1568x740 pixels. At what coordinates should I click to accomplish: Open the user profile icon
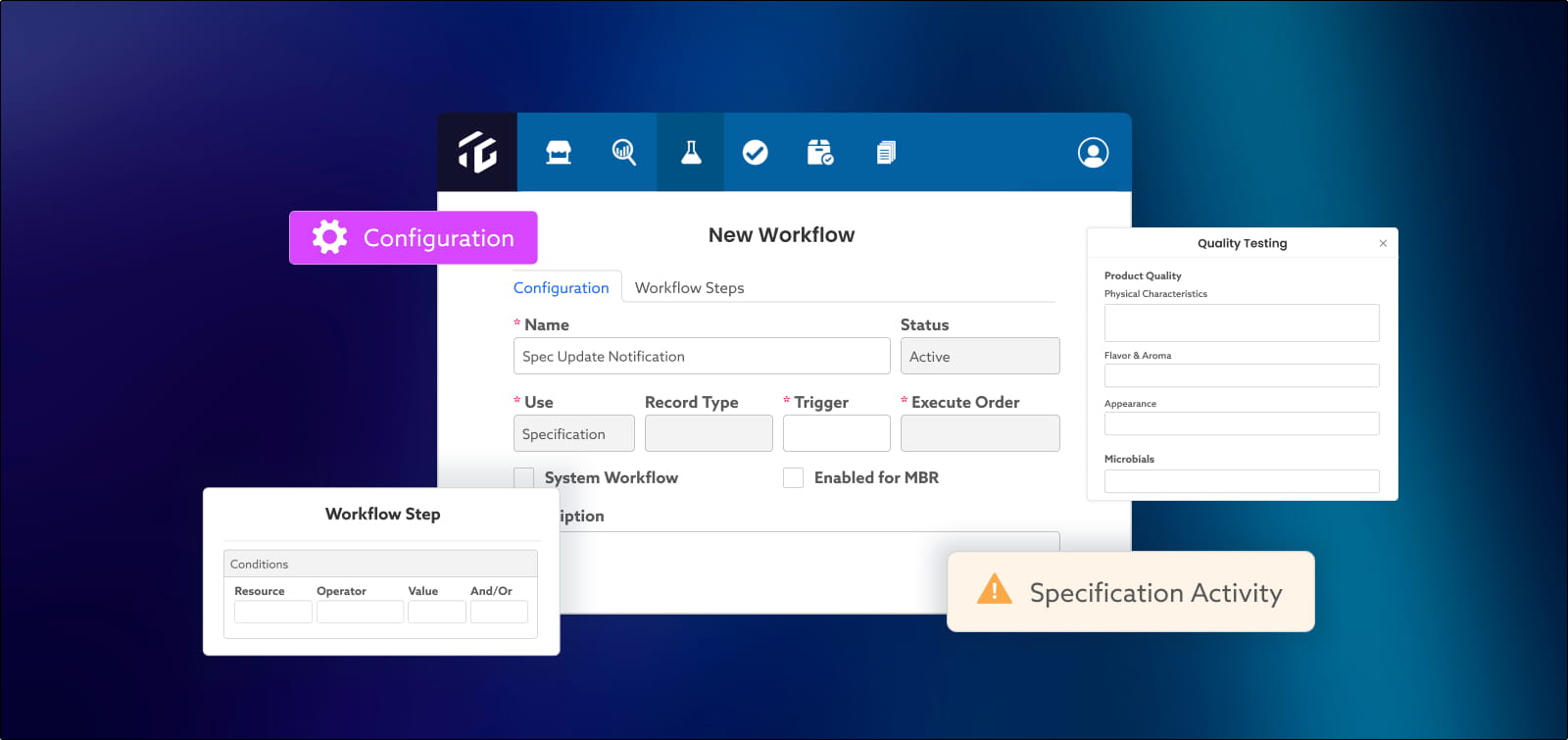click(1093, 152)
